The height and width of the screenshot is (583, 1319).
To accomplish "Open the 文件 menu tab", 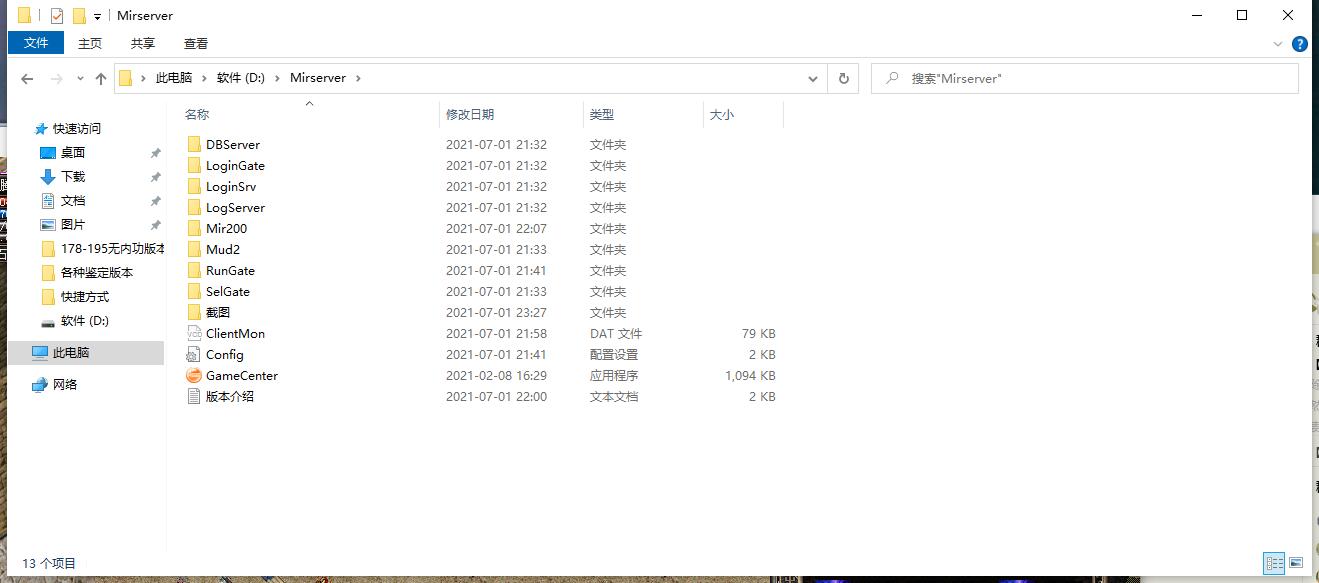I will pyautogui.click(x=36, y=43).
